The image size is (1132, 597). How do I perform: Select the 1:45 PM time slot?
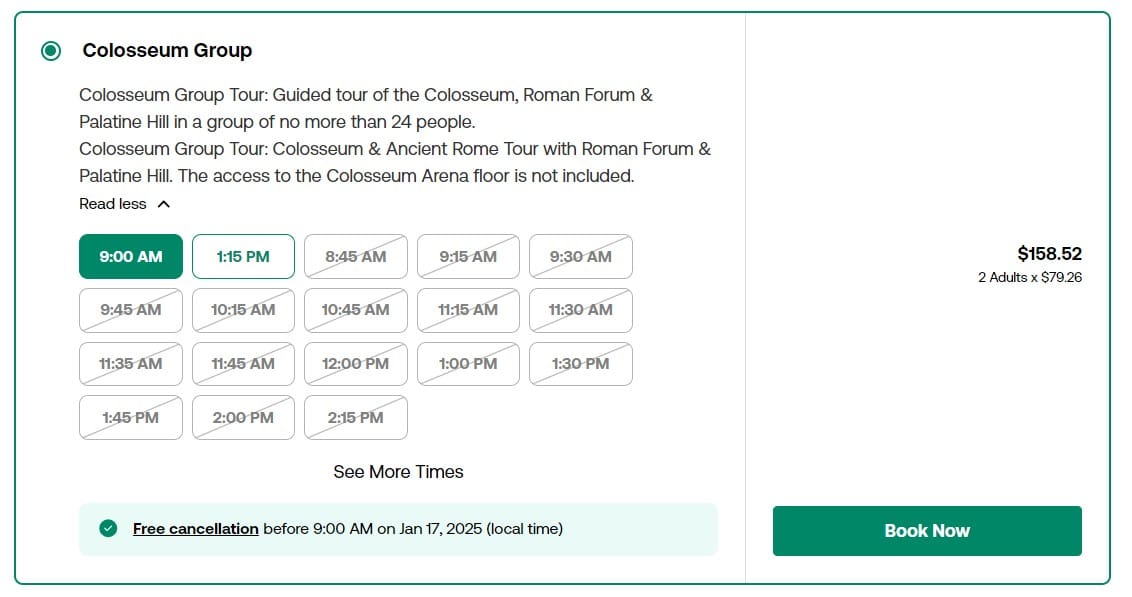click(131, 417)
